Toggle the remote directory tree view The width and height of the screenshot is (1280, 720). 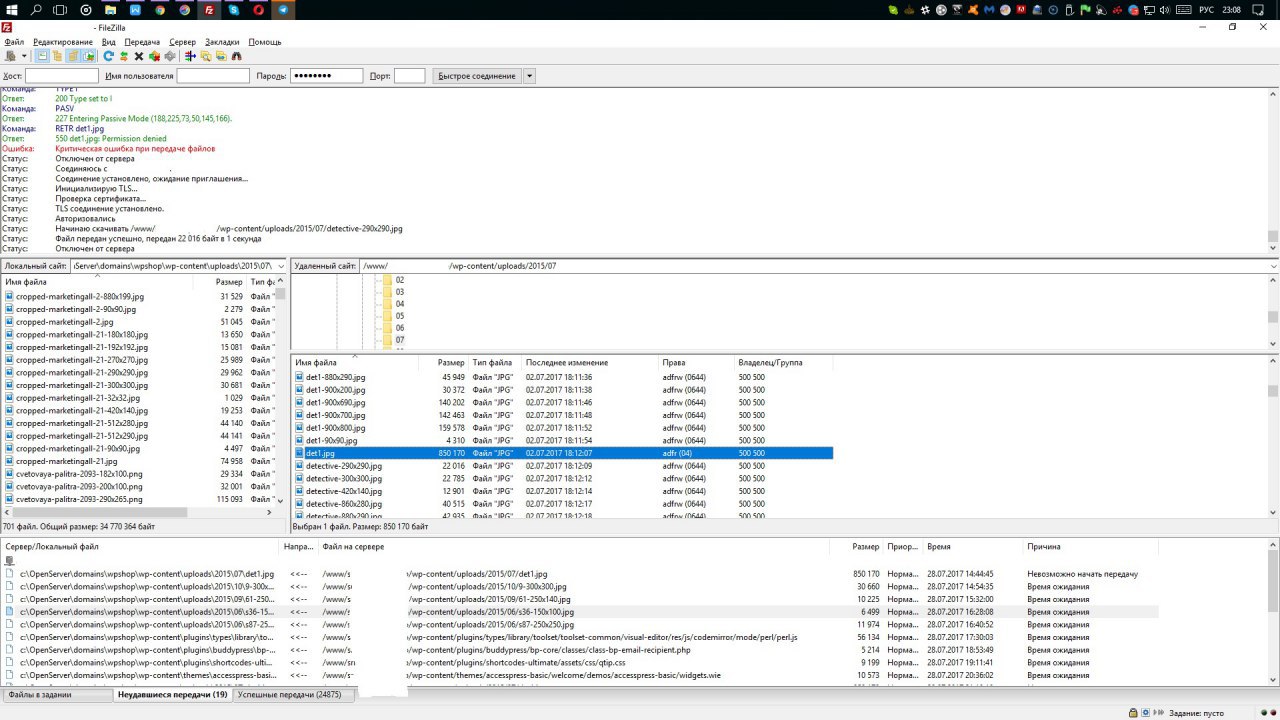tap(73, 56)
